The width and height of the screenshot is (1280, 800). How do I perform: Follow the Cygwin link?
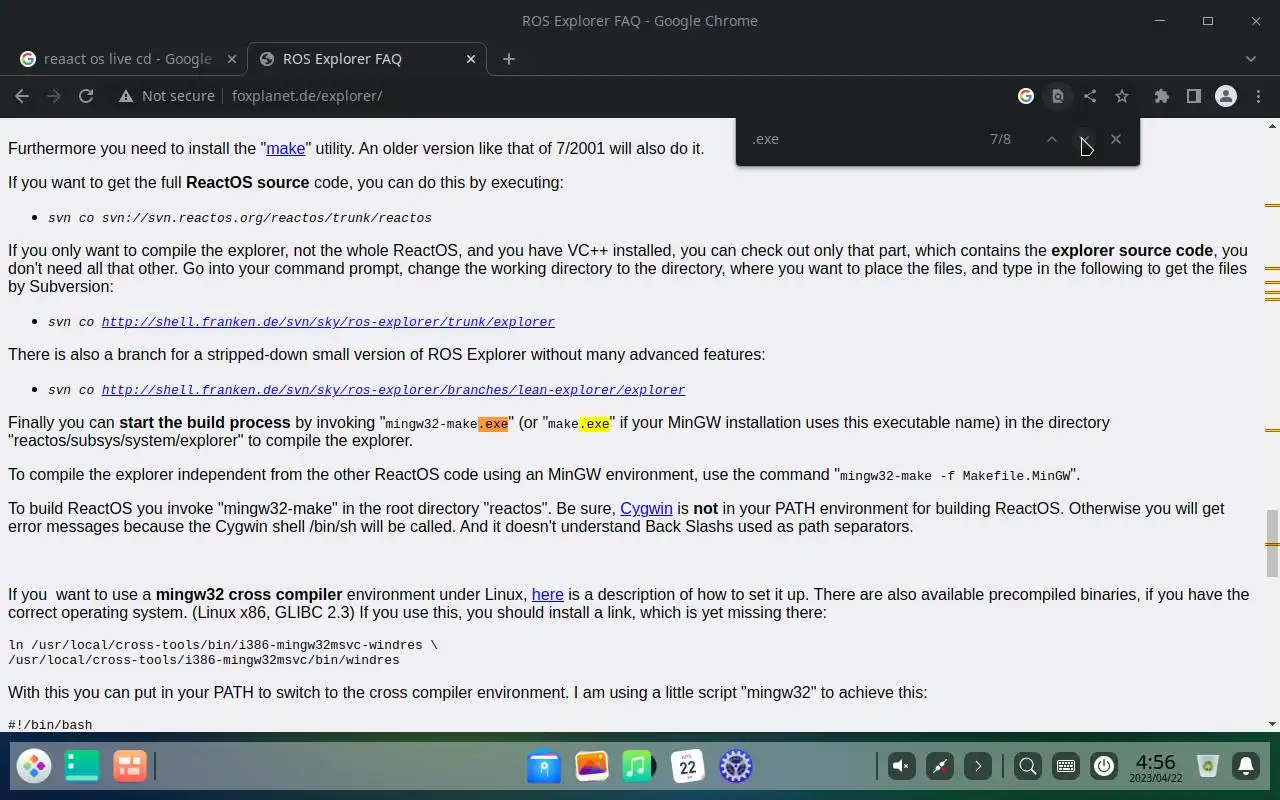click(646, 508)
